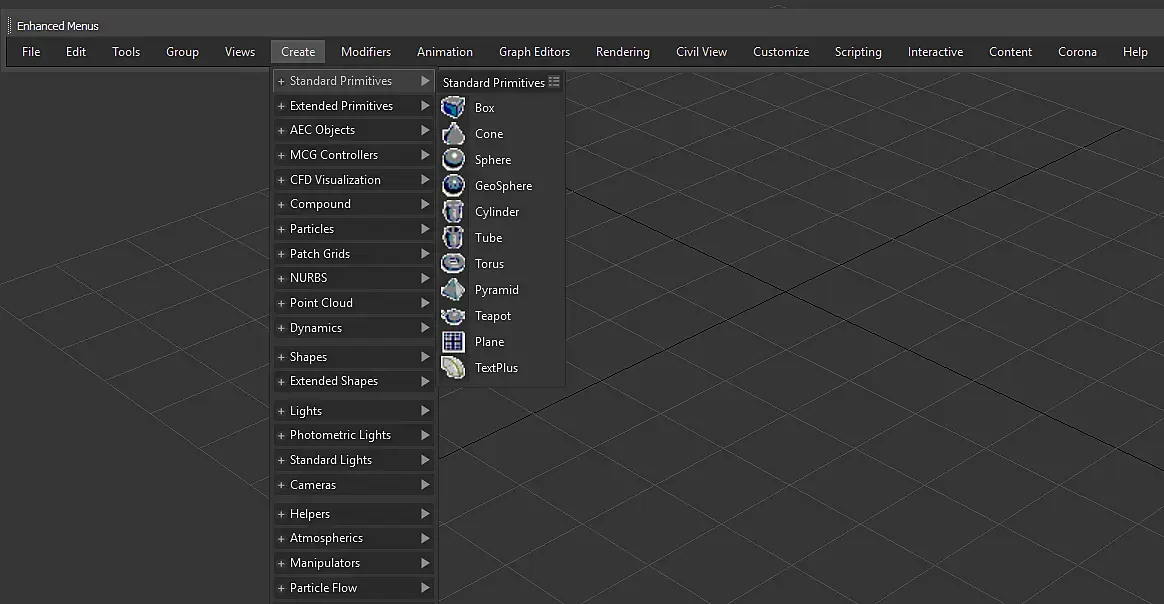The height and width of the screenshot is (604, 1164).
Task: Expand the CFD Visualization submenu arrow
Action: click(425, 180)
